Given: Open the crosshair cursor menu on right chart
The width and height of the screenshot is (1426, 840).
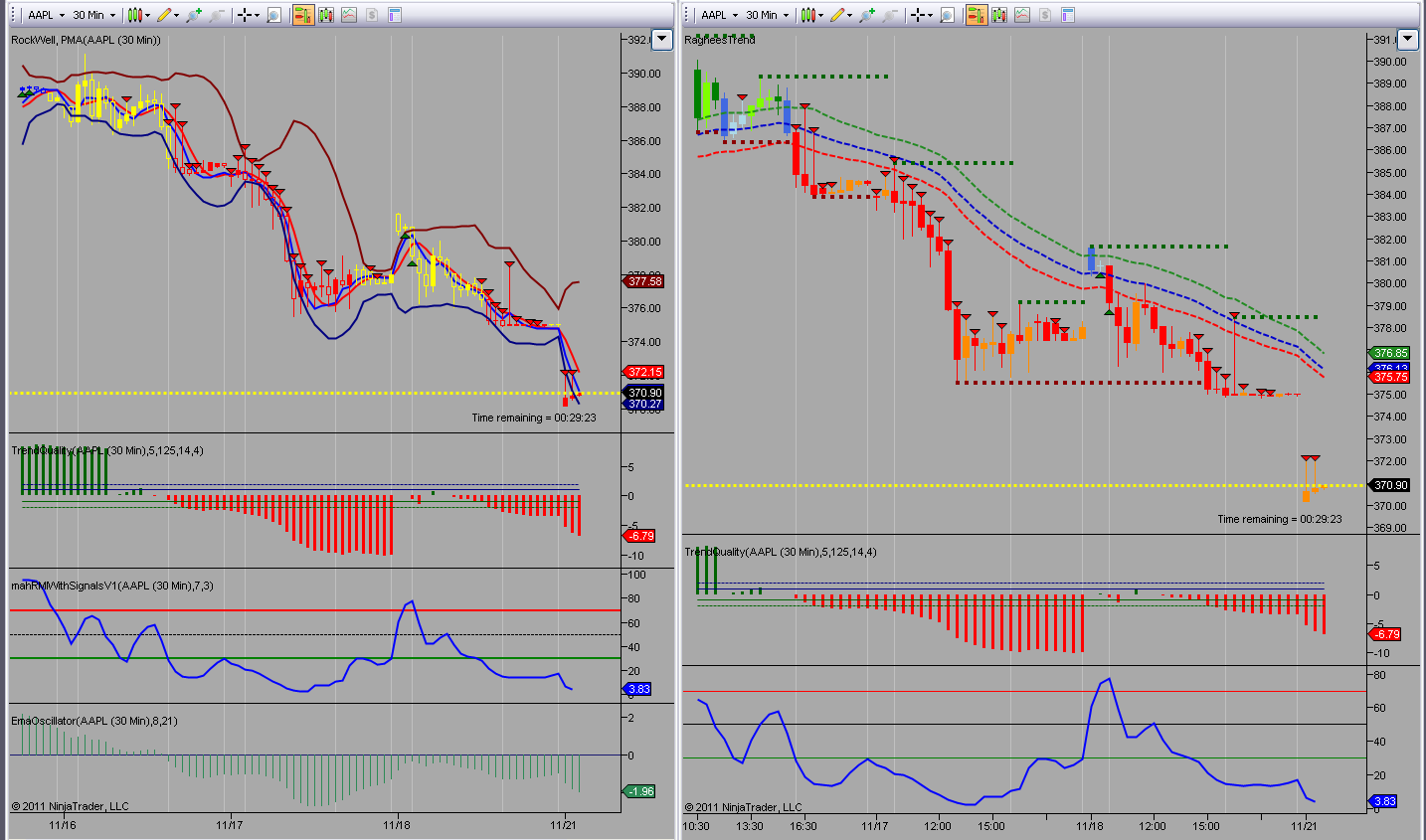Looking at the screenshot, I should pyautogui.click(x=921, y=15).
